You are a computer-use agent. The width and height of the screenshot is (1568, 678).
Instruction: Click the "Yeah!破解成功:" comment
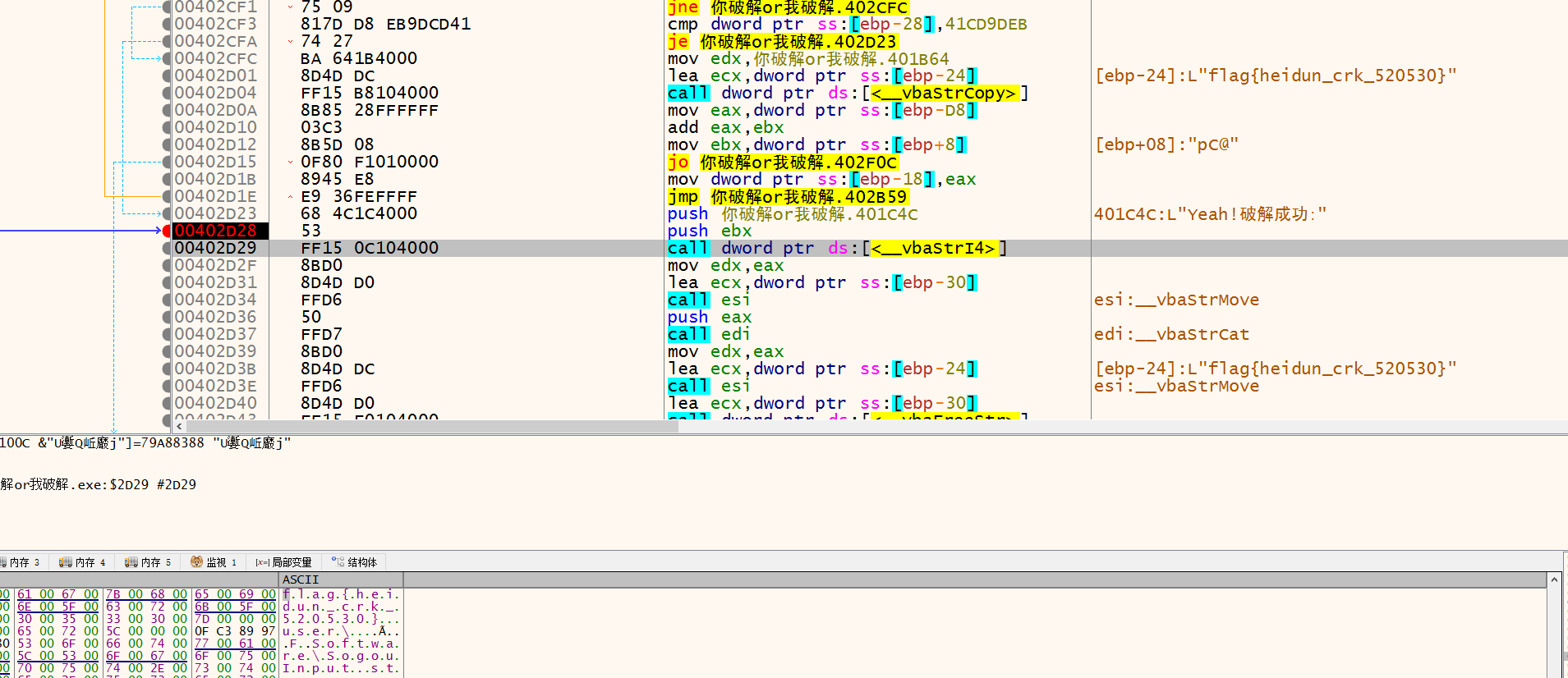[x=1210, y=213]
